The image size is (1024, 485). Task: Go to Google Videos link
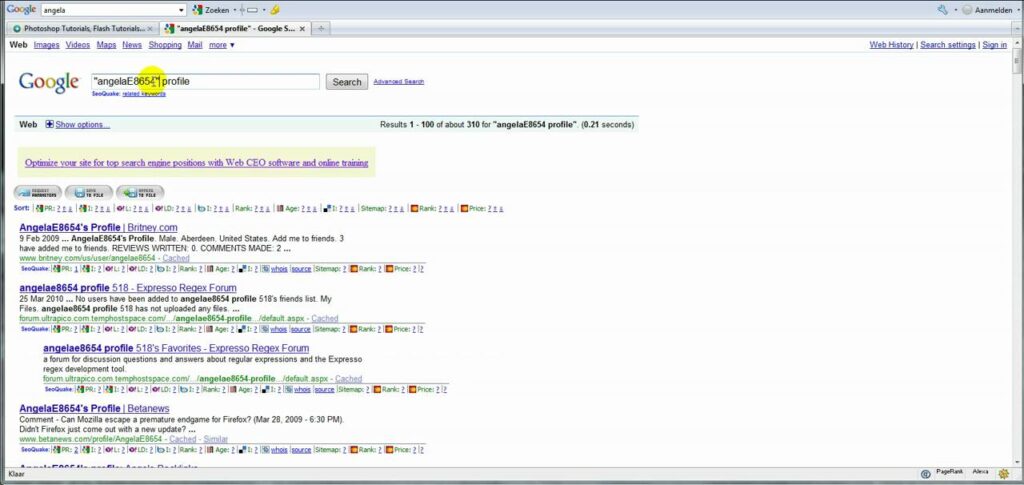(78, 45)
